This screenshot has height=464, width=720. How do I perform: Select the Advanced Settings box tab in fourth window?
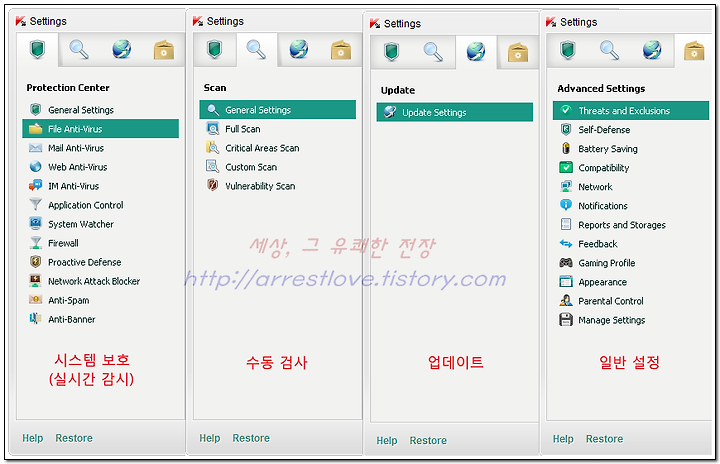coord(694,50)
